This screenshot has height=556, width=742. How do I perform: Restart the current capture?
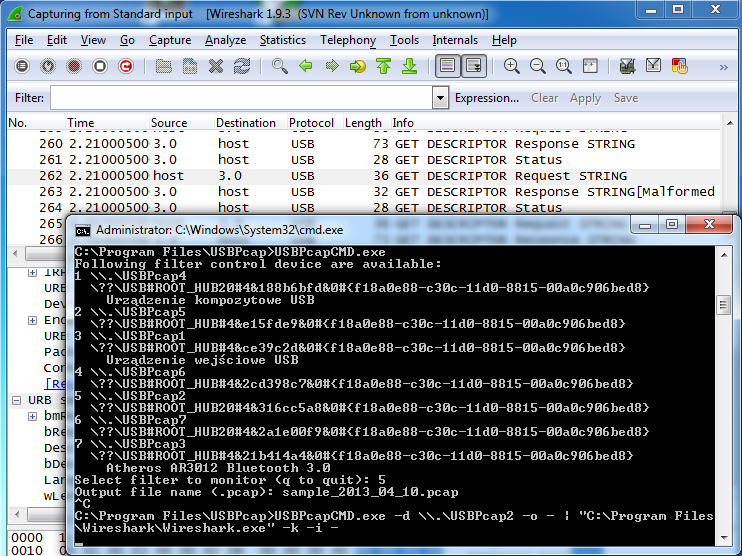pos(126,66)
